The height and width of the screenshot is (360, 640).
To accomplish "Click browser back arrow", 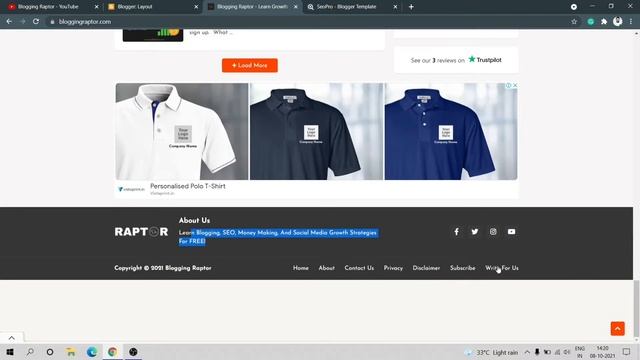I will [9, 22].
